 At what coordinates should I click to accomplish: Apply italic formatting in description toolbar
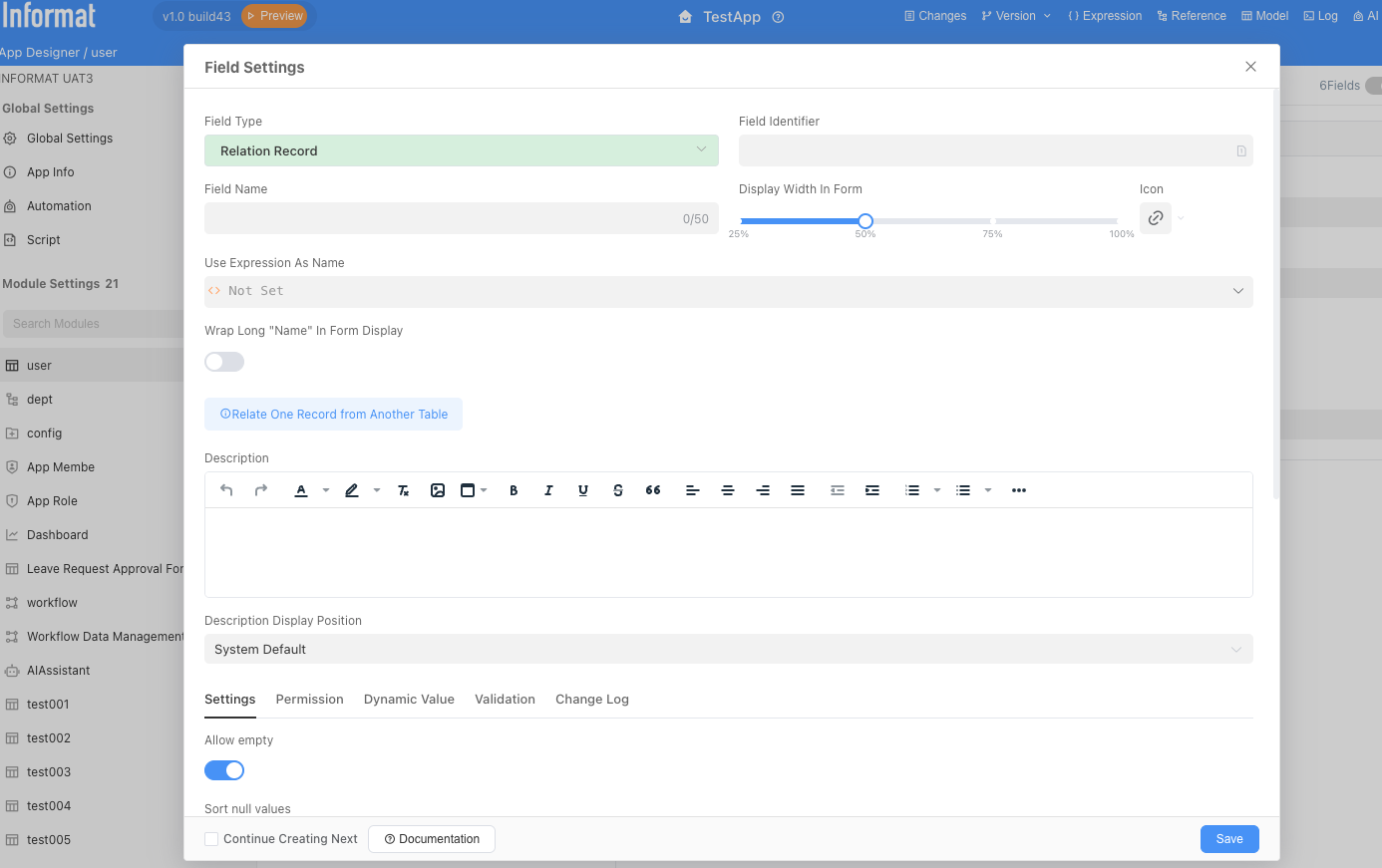(548, 490)
